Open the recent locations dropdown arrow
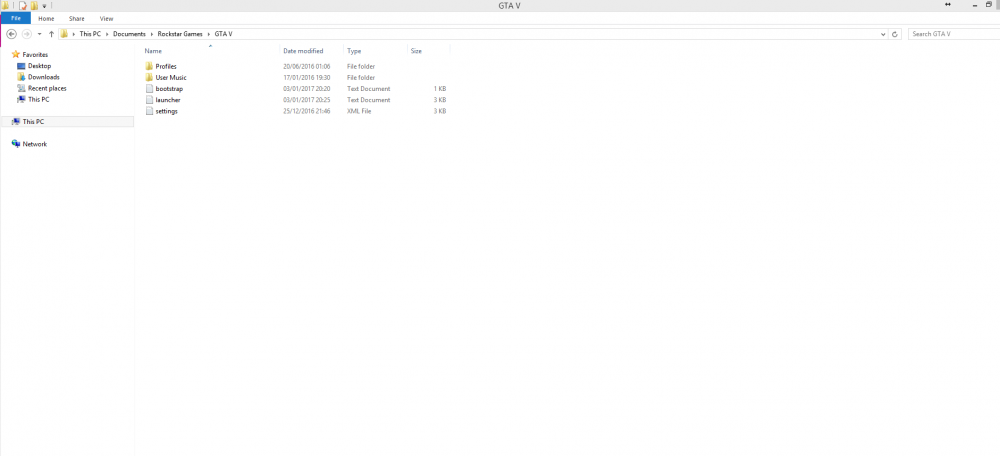 coord(40,34)
